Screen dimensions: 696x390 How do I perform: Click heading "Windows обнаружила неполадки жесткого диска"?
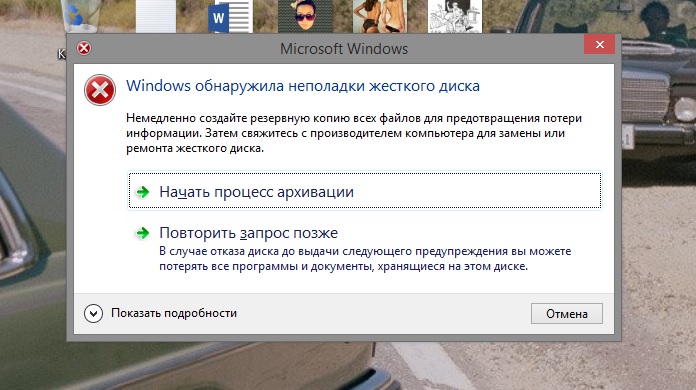303,86
